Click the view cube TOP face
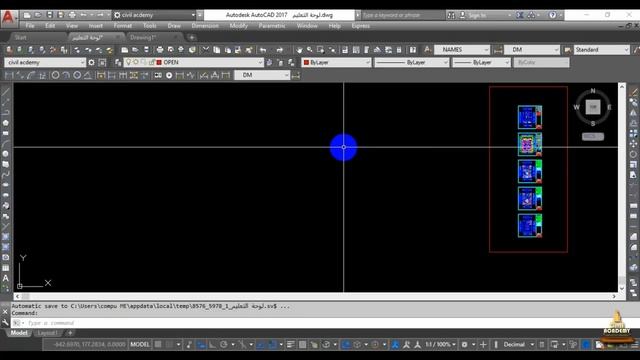 pyautogui.click(x=593, y=107)
